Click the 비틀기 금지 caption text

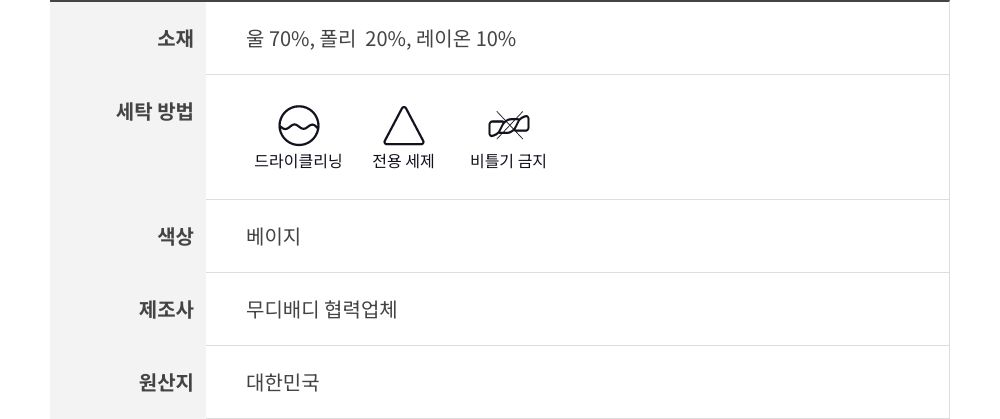[508, 161]
